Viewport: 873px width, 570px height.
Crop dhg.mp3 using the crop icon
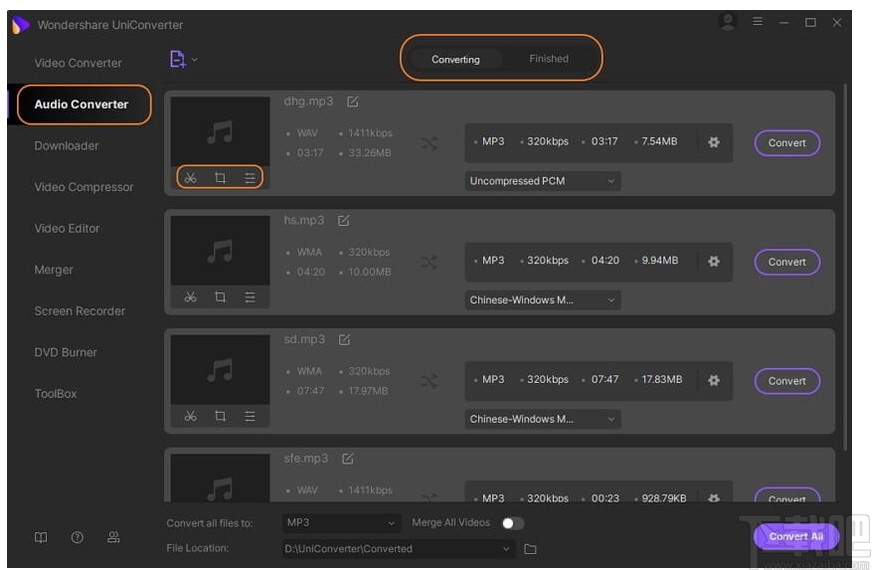click(220, 178)
